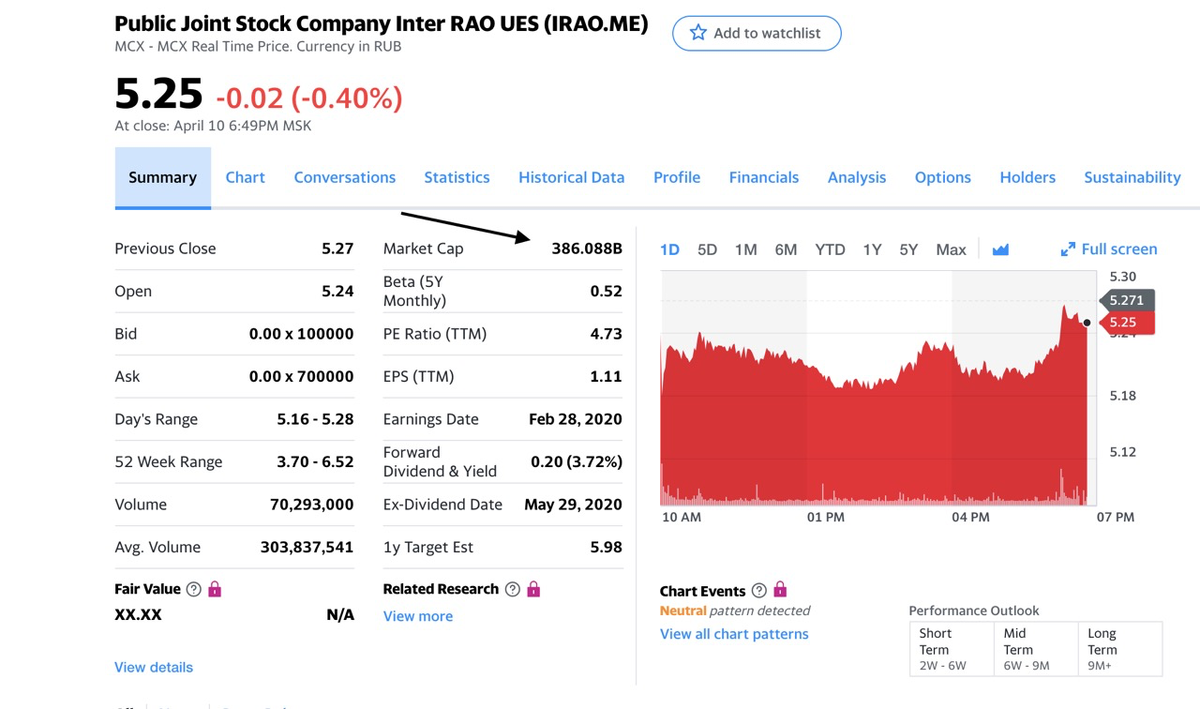The image size is (1200, 709).
Task: Switch to the Statistics tab
Action: coord(457,177)
